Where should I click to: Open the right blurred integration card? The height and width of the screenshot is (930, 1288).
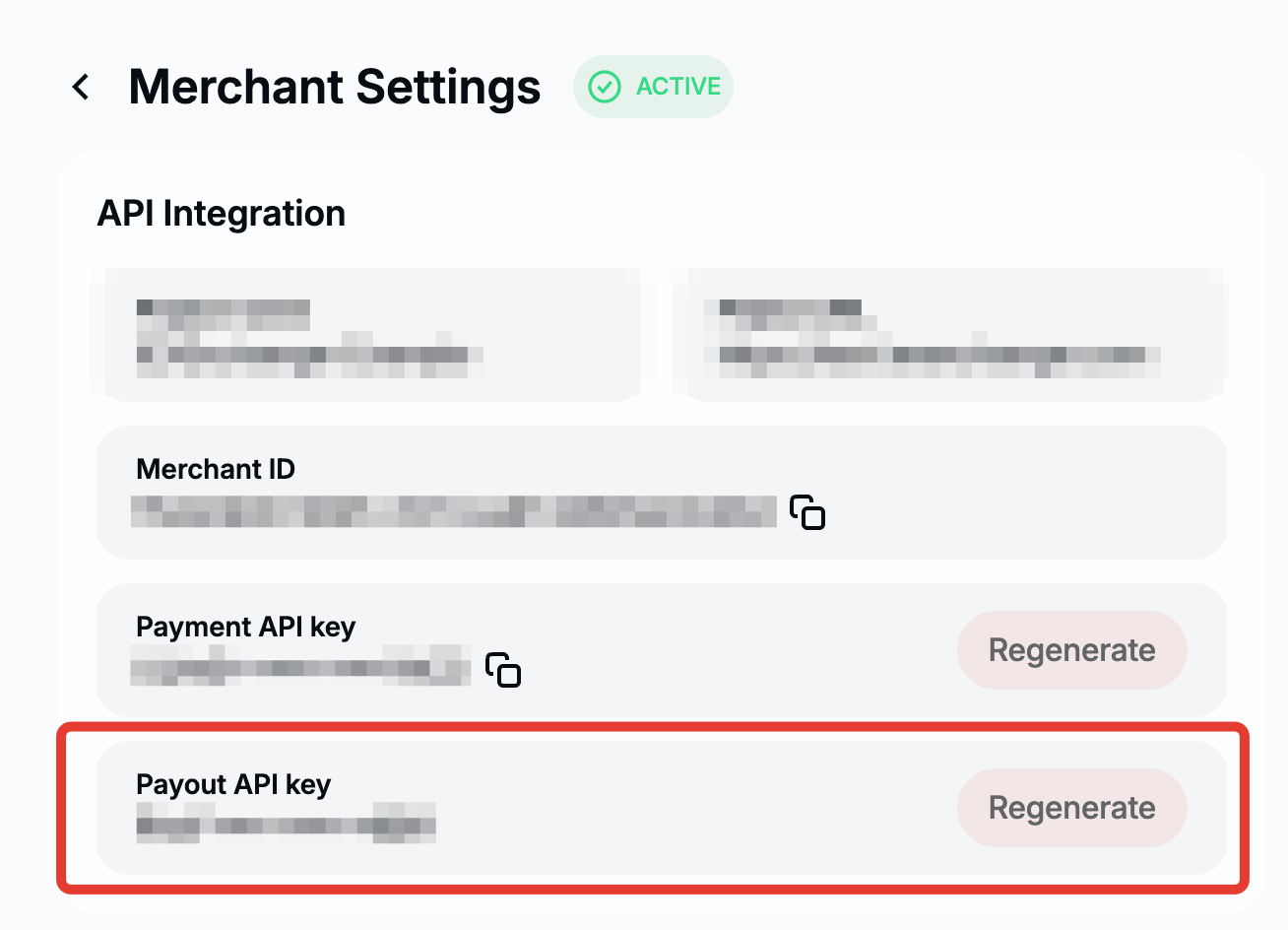coord(950,335)
